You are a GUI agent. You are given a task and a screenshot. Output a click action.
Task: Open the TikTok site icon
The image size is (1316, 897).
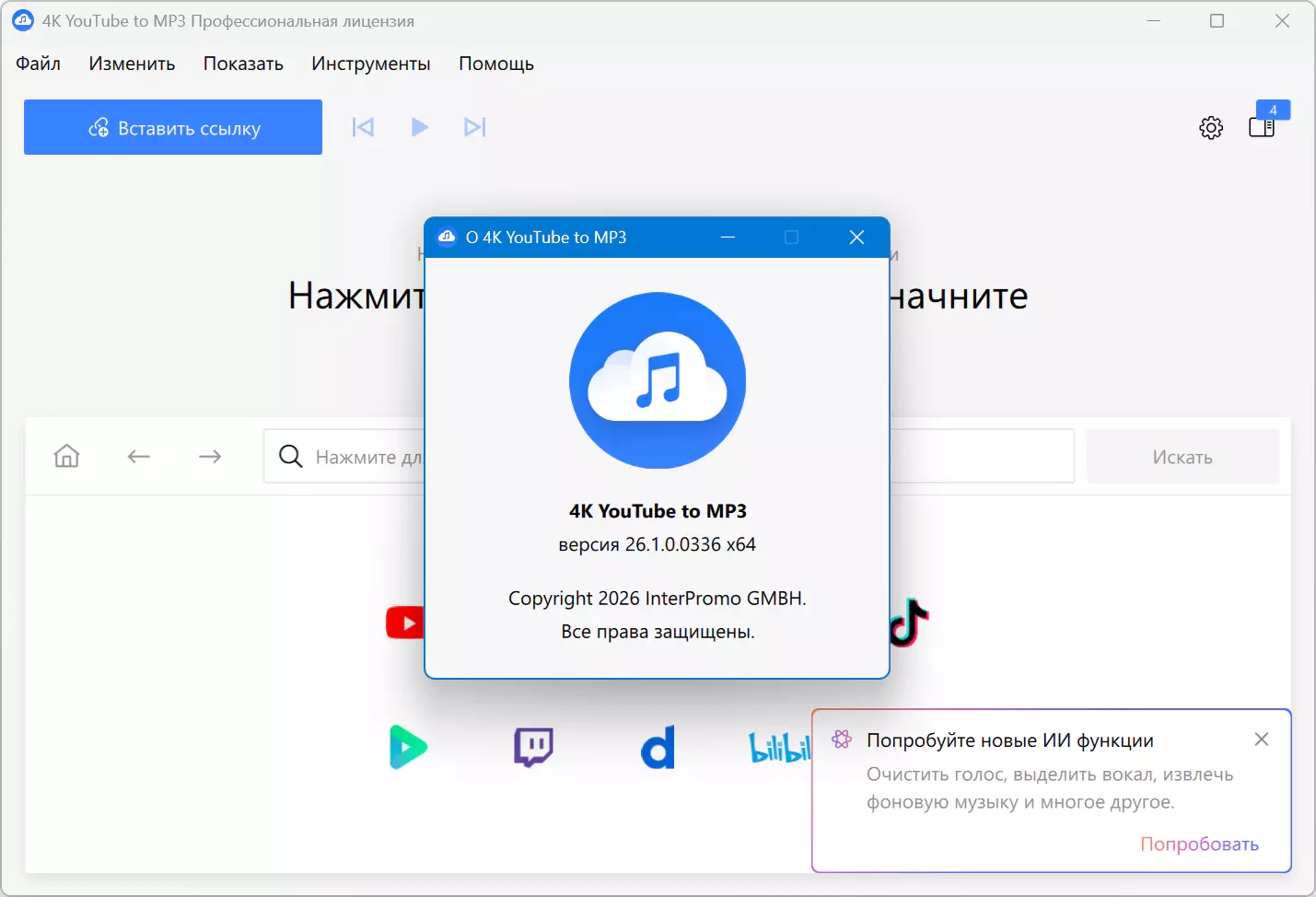909,623
